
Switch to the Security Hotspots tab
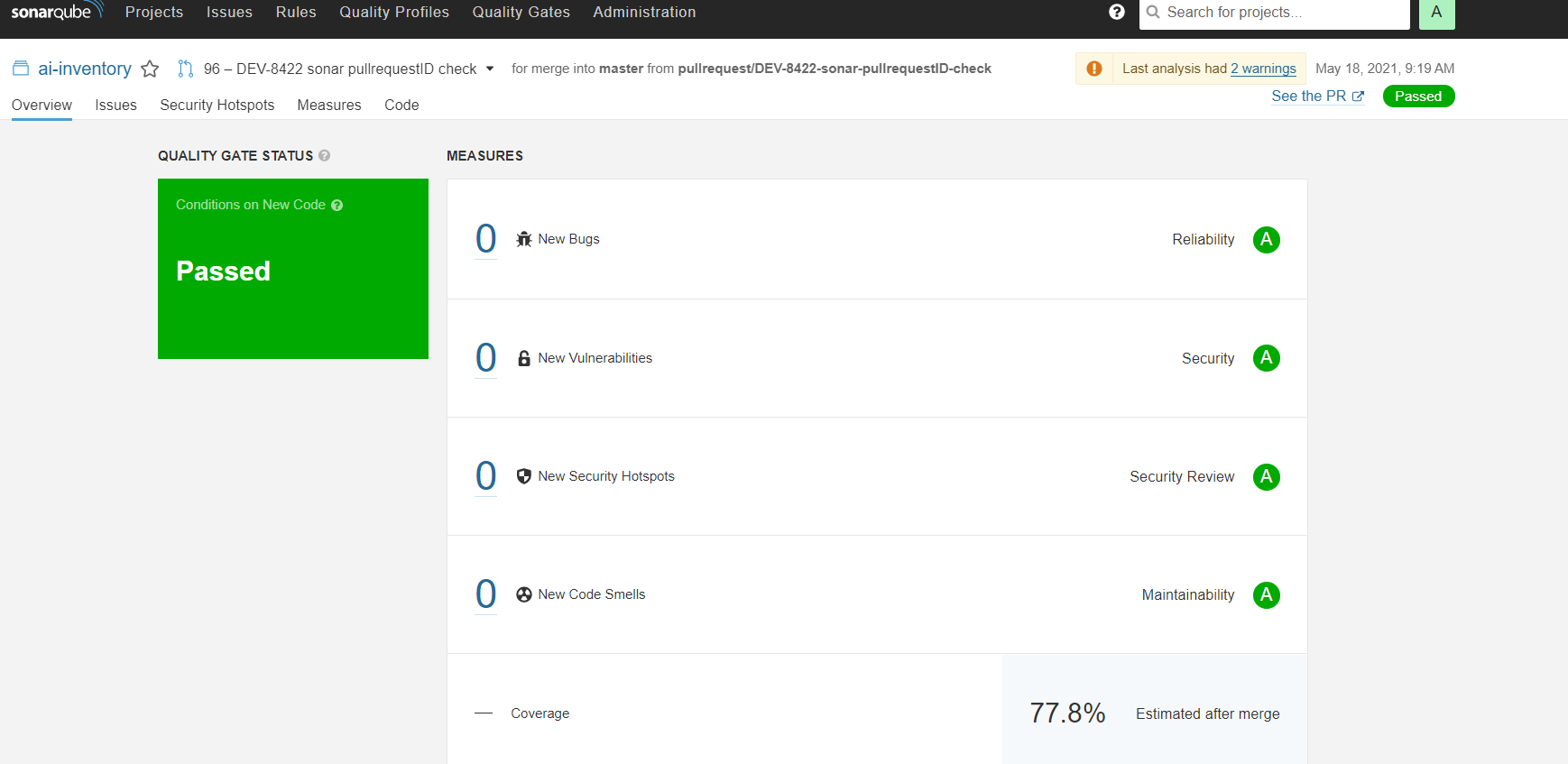point(217,105)
